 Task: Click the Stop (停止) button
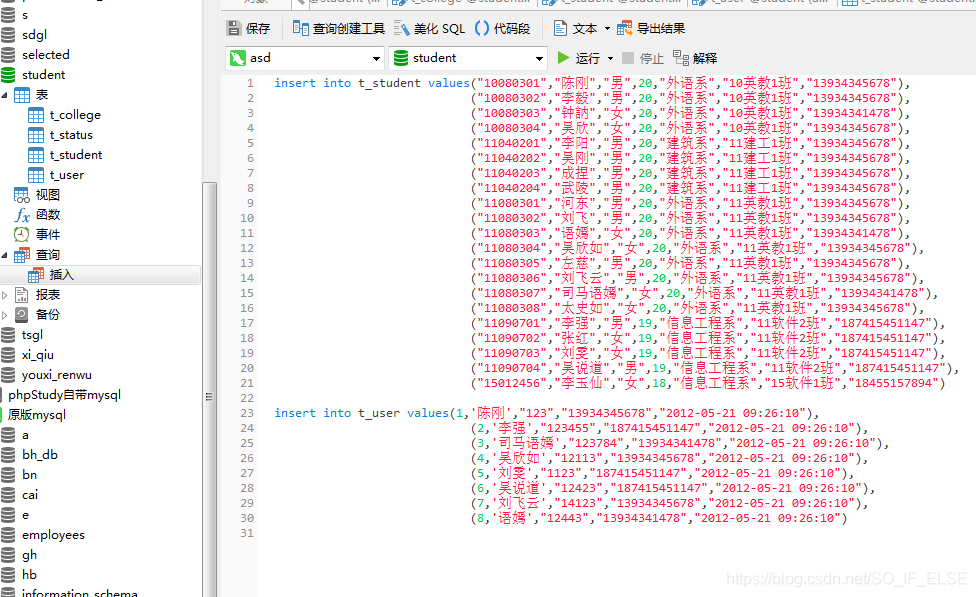643,58
